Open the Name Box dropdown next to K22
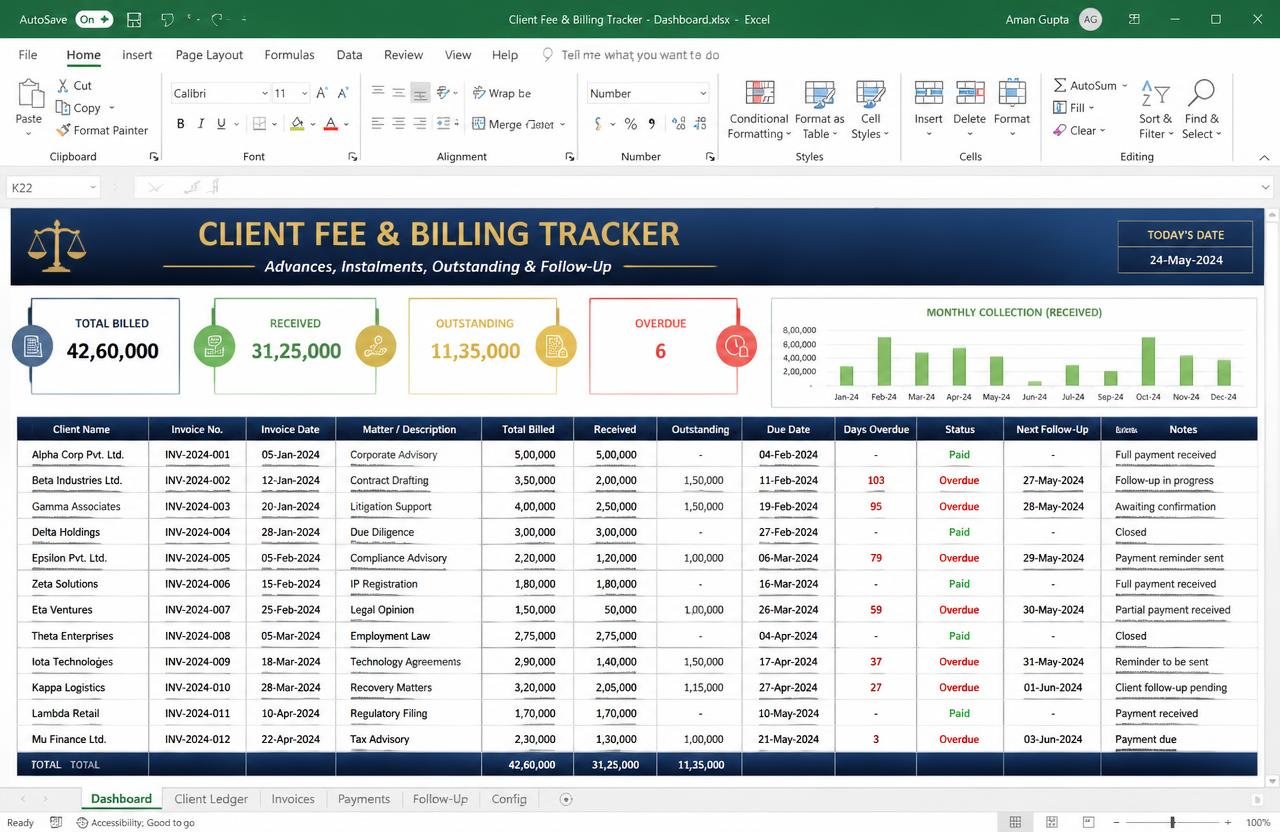The image size is (1280, 832). (93, 187)
